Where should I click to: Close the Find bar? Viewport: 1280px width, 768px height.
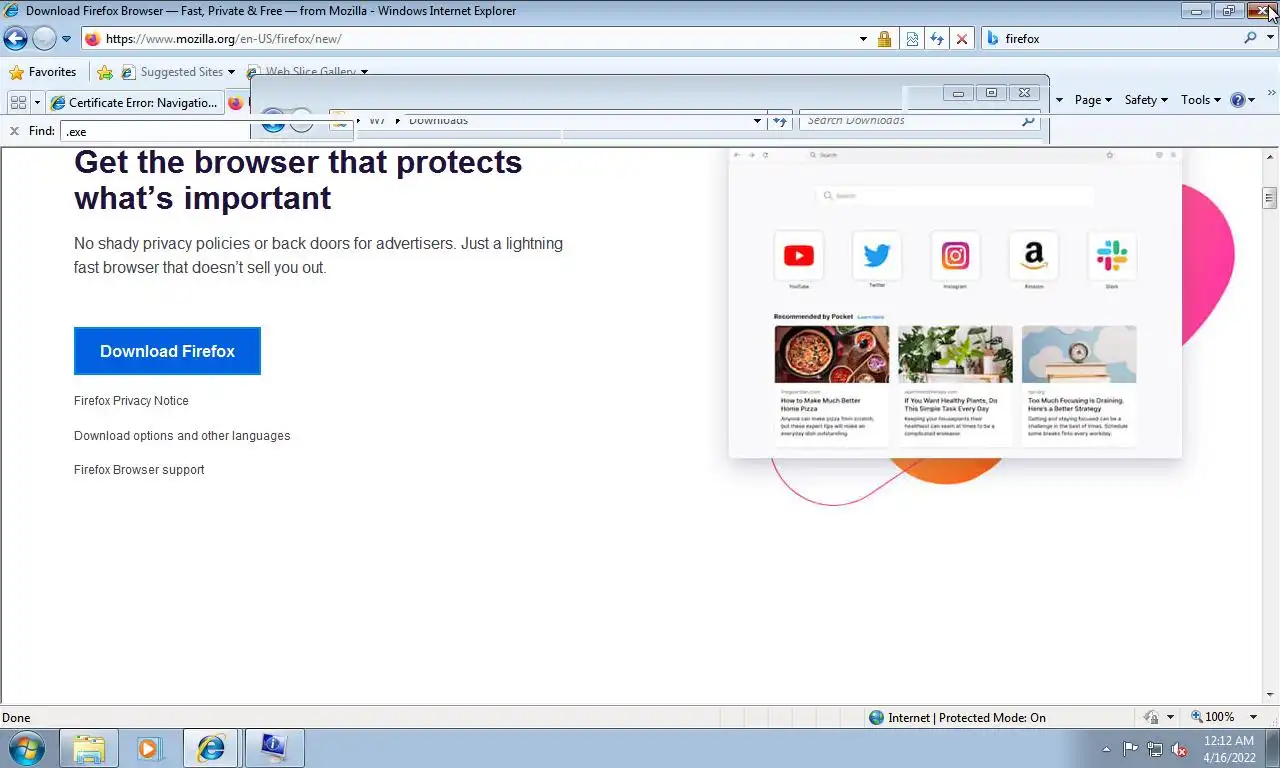(14, 131)
